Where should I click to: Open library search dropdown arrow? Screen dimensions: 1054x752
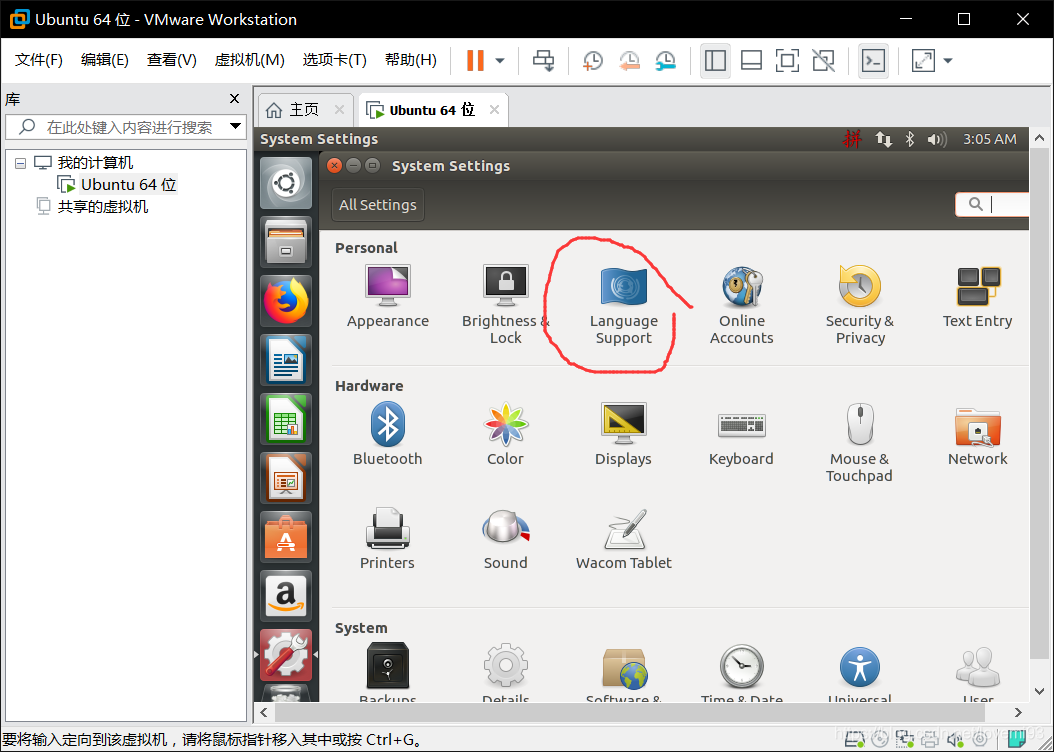[x=235, y=126]
